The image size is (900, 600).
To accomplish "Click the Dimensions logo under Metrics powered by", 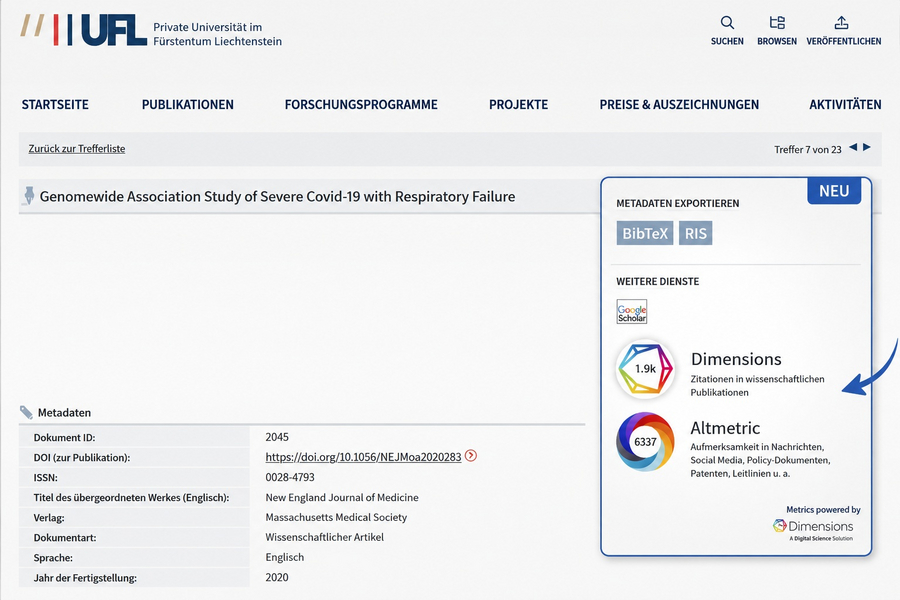I will (x=813, y=529).
